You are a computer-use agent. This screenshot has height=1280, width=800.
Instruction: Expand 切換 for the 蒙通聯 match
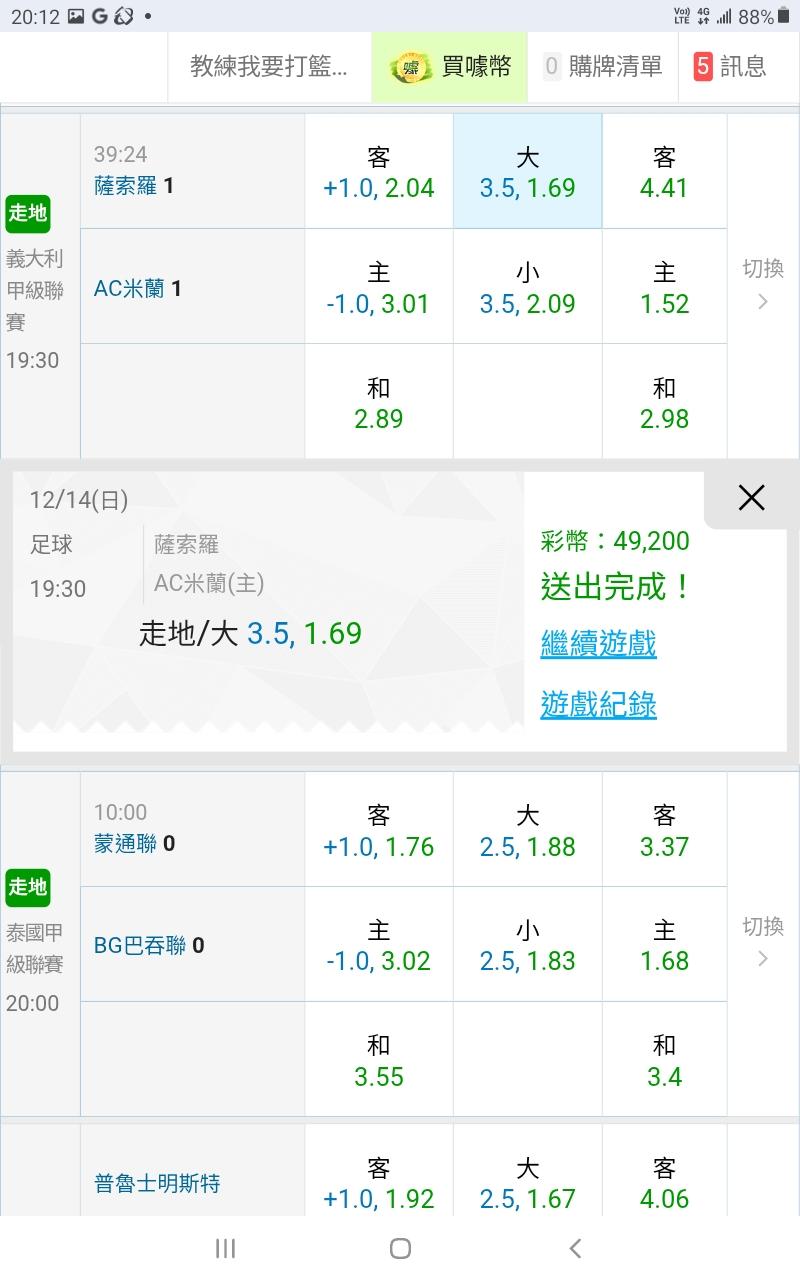[x=763, y=942]
